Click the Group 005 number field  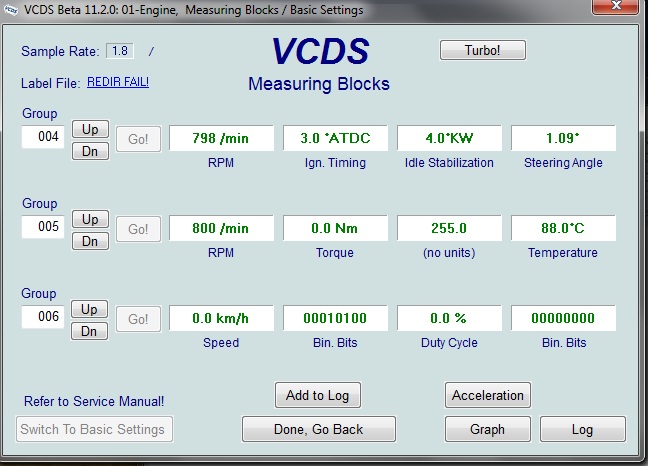pyautogui.click(x=43, y=227)
